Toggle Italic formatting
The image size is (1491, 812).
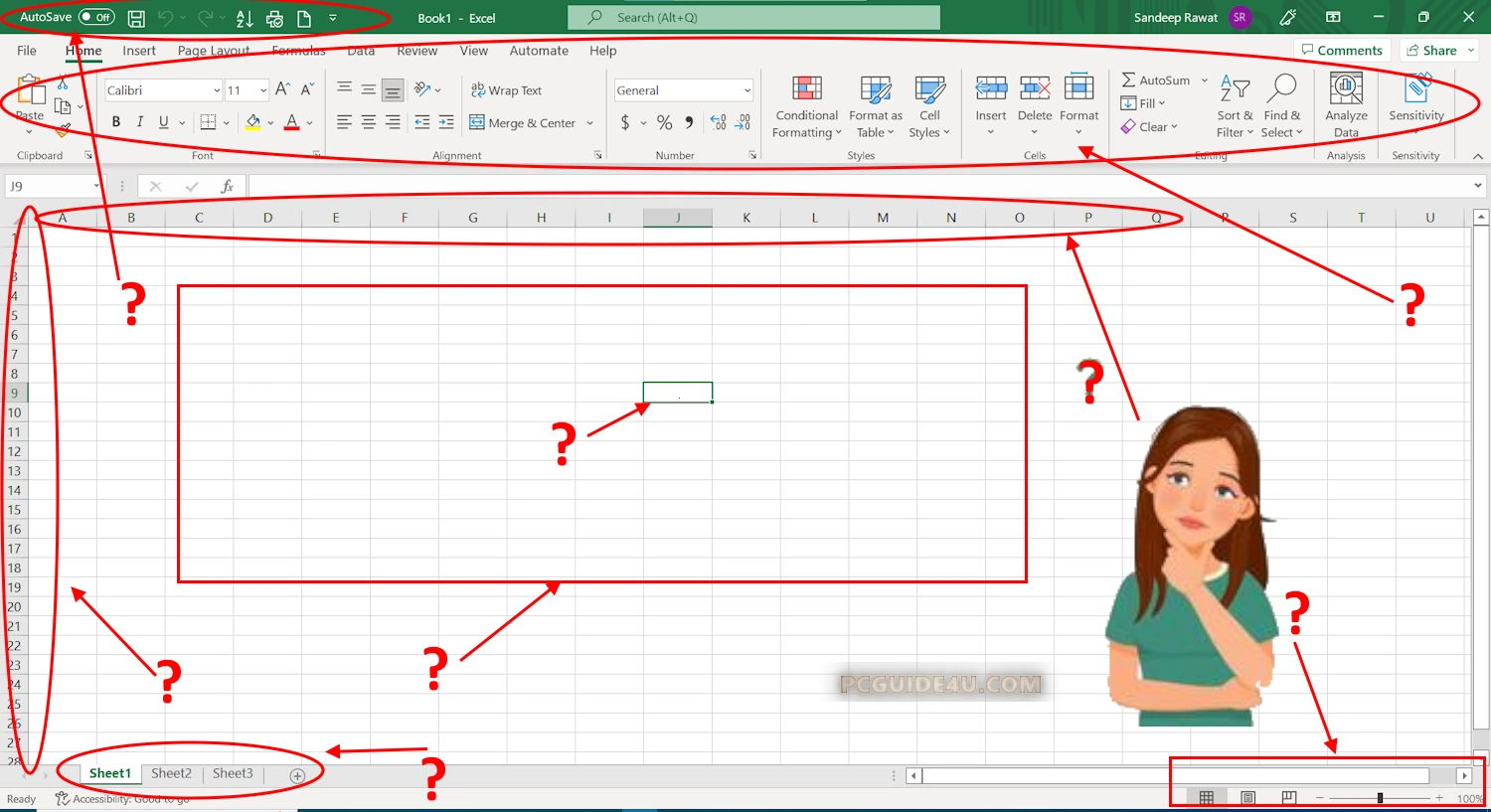pyautogui.click(x=140, y=122)
